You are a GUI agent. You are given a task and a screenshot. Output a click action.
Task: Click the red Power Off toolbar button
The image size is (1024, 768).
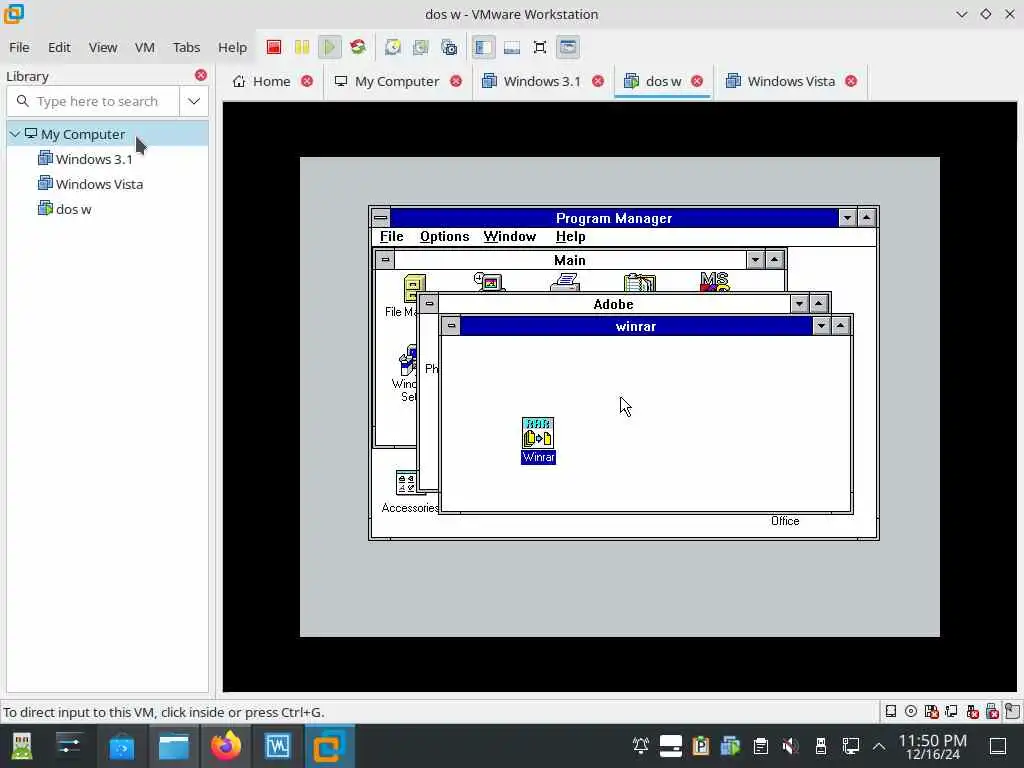click(x=274, y=47)
